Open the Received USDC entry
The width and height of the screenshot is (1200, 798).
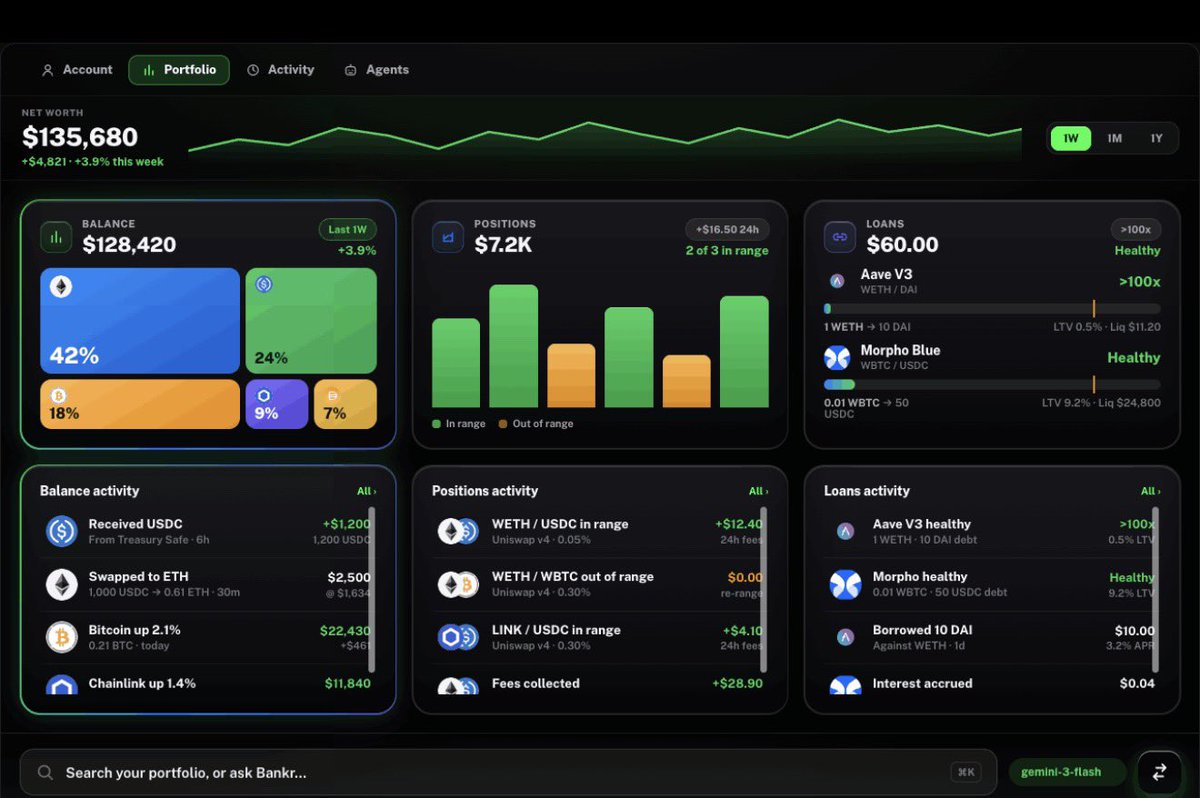(x=208, y=531)
